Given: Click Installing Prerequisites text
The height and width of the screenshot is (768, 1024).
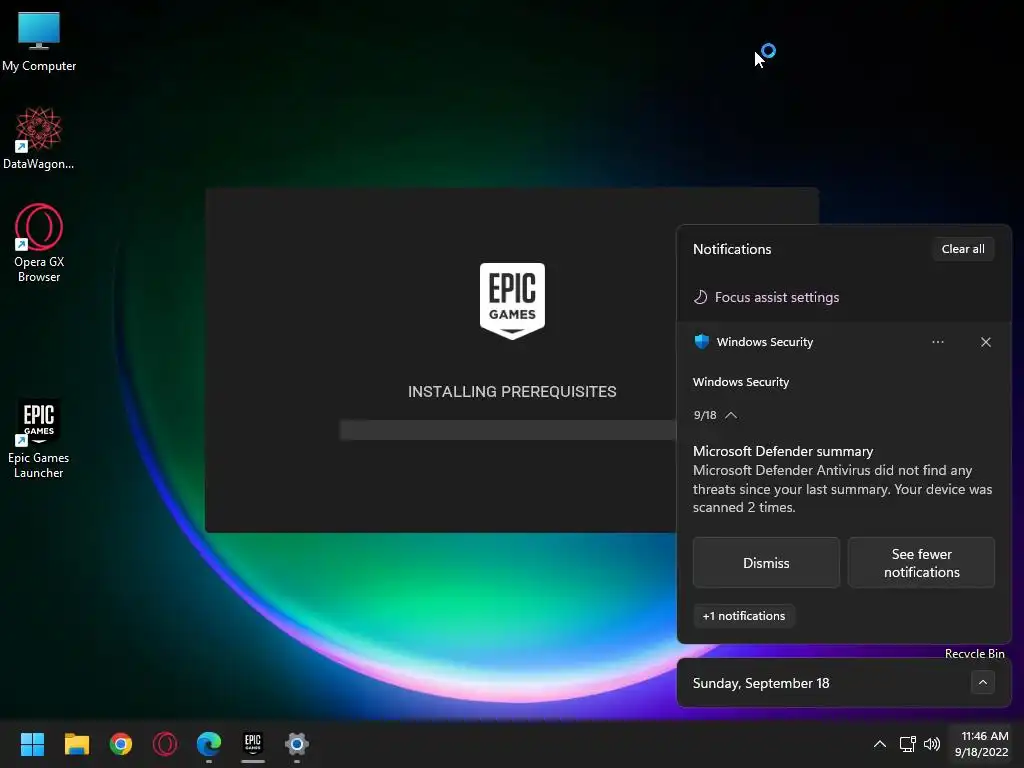Looking at the screenshot, I should point(512,392).
